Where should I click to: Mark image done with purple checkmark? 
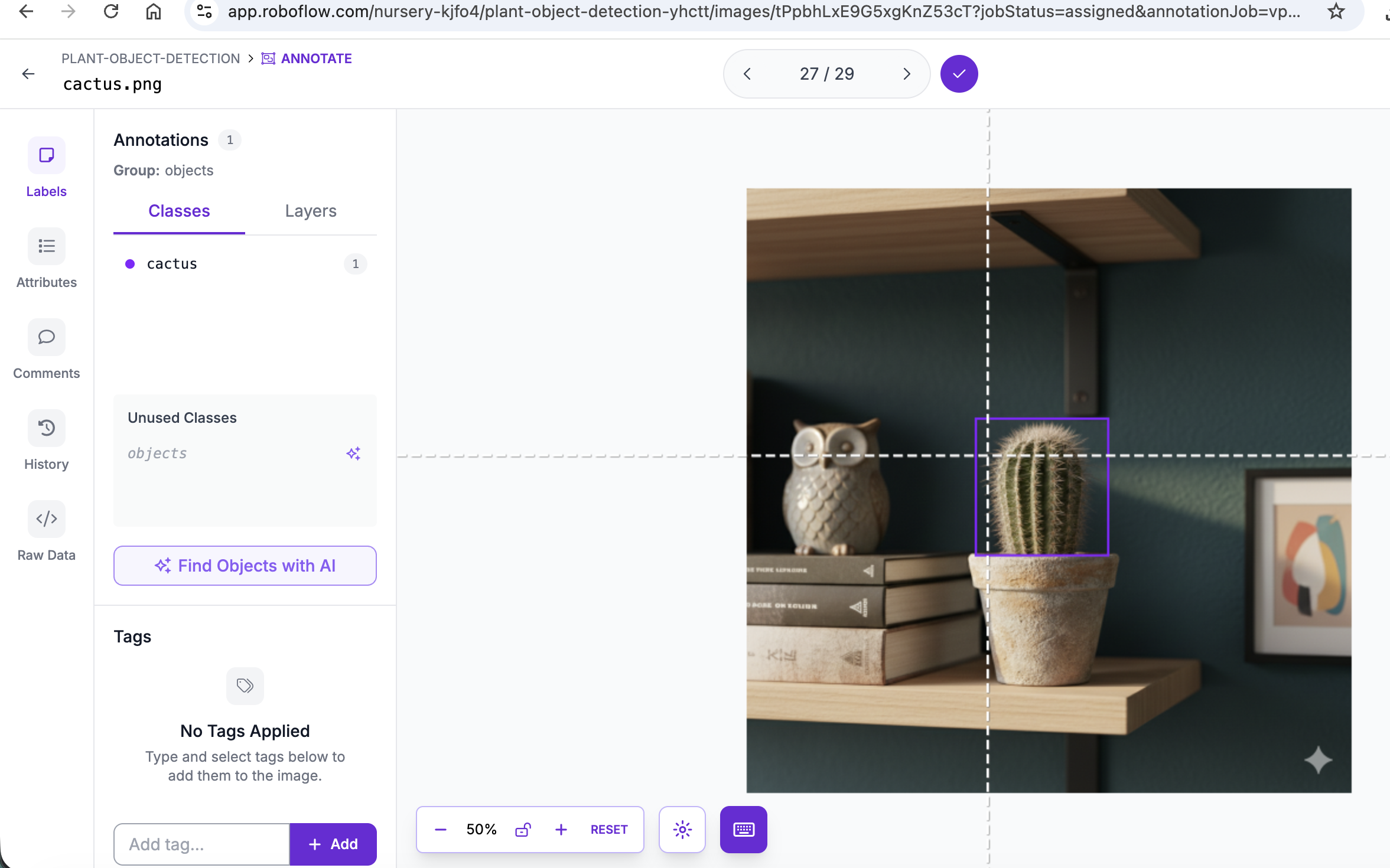[959, 74]
